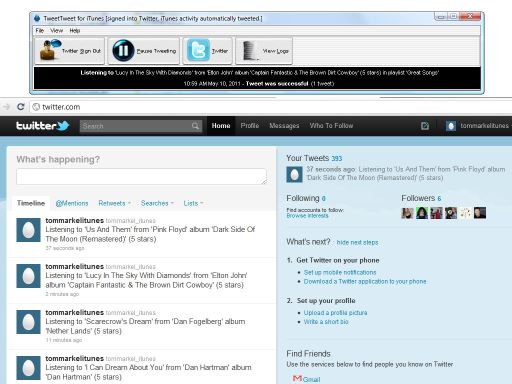Click tommarkelitunes name on Us And Them tweet
The height and width of the screenshot is (384, 512).
pyautogui.click(x=75, y=221)
